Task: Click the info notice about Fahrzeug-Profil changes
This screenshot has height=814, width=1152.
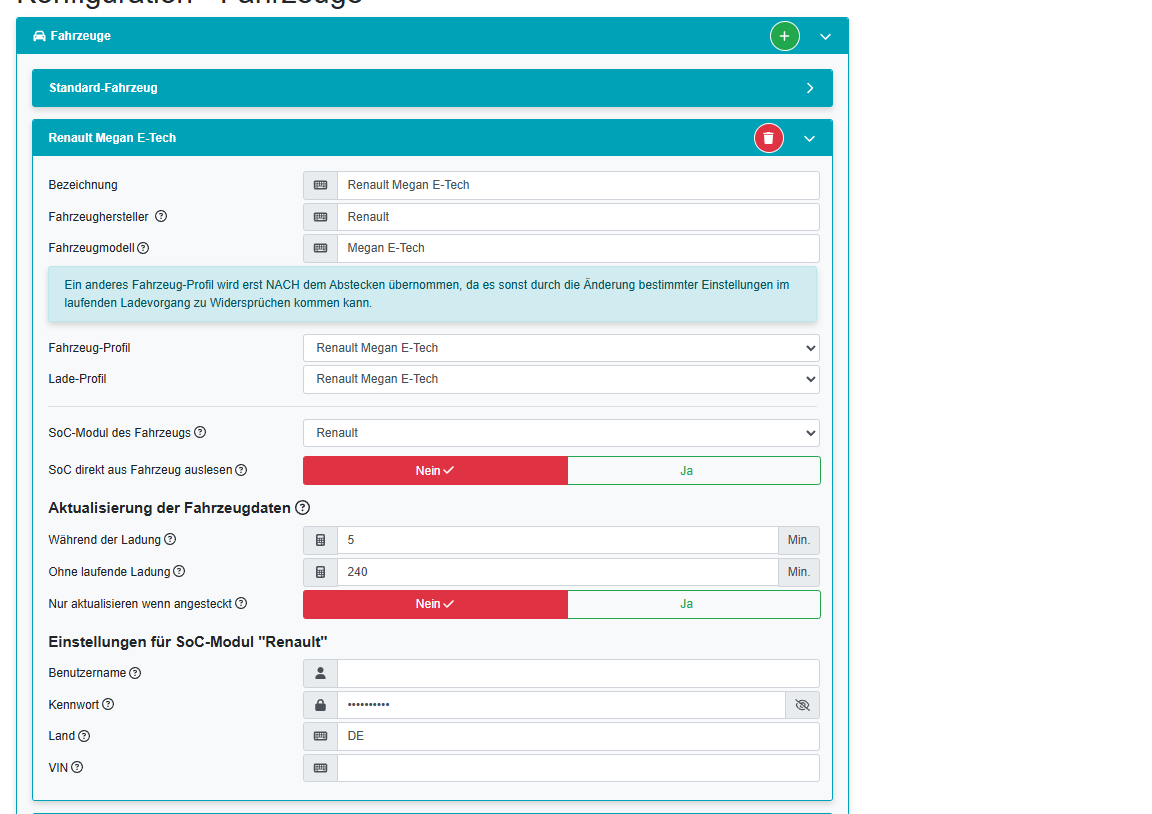Action: (432, 294)
